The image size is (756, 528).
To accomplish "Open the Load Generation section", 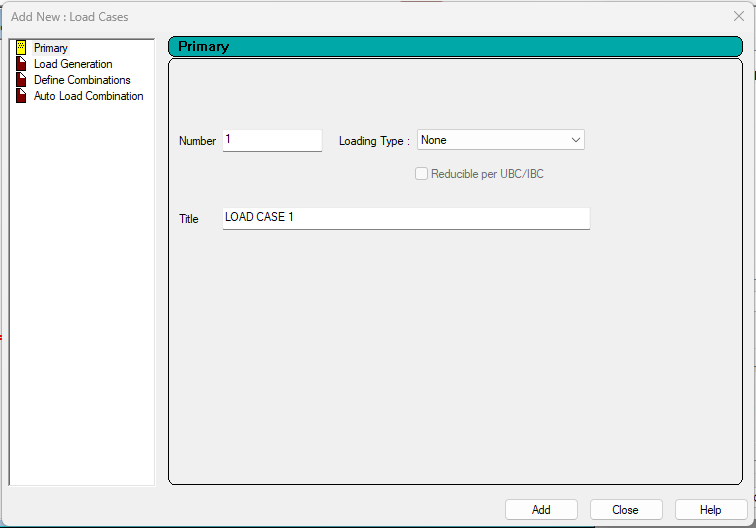I will tap(73, 64).
